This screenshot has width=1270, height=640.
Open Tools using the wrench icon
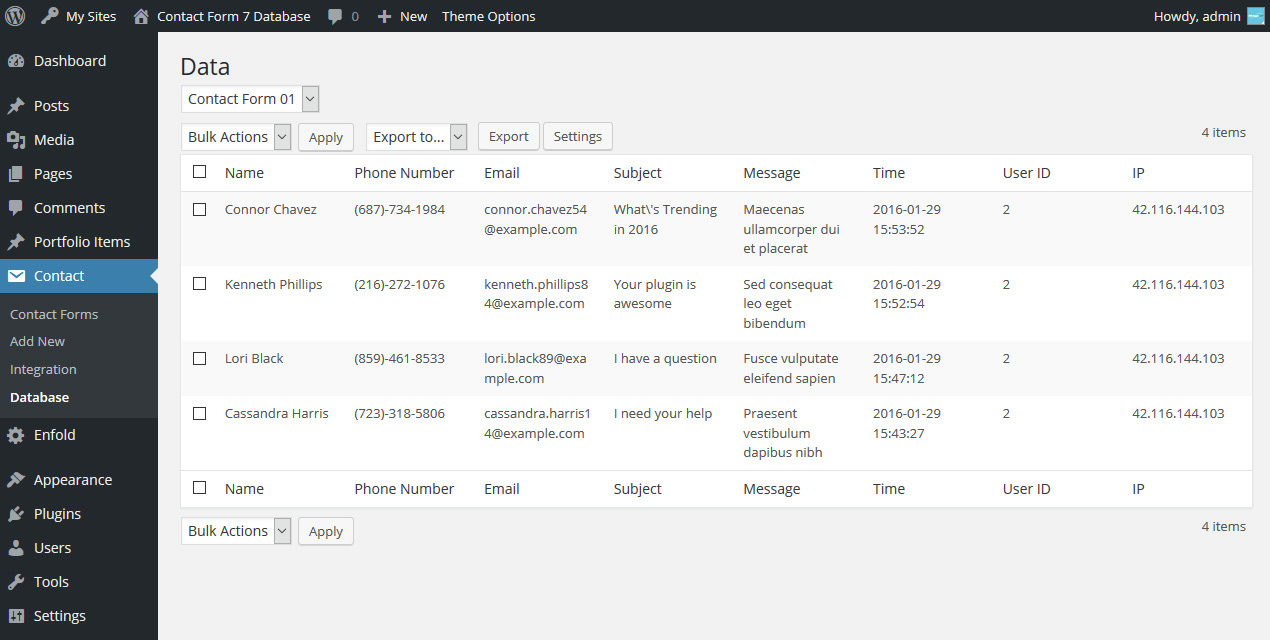pos(16,582)
